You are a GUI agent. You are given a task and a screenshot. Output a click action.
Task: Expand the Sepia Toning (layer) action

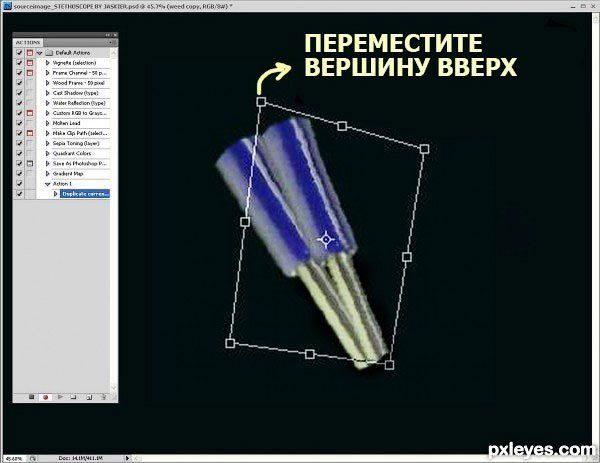pos(47,142)
